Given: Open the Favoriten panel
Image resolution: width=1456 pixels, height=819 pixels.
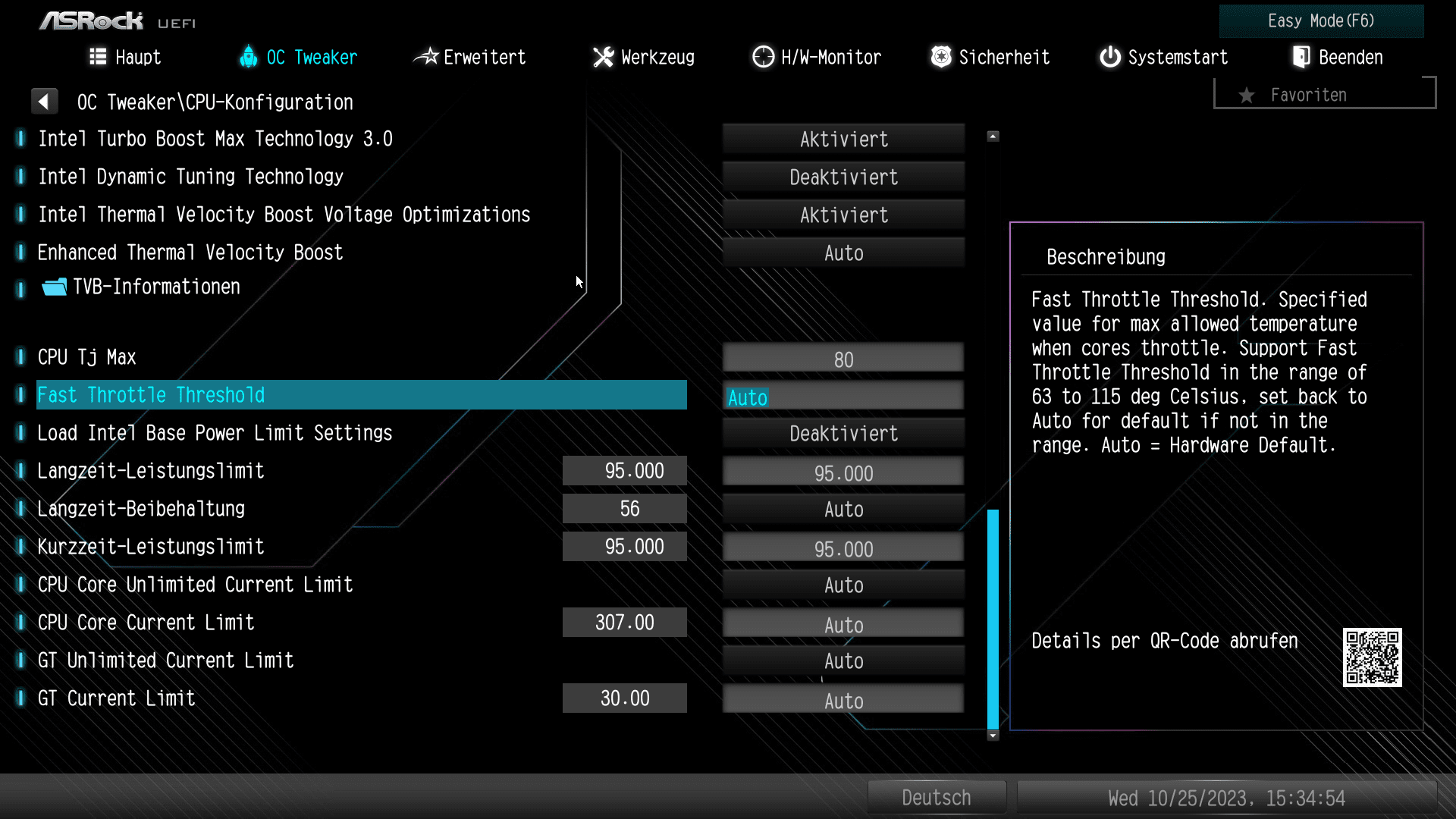Looking at the screenshot, I should 1324,95.
